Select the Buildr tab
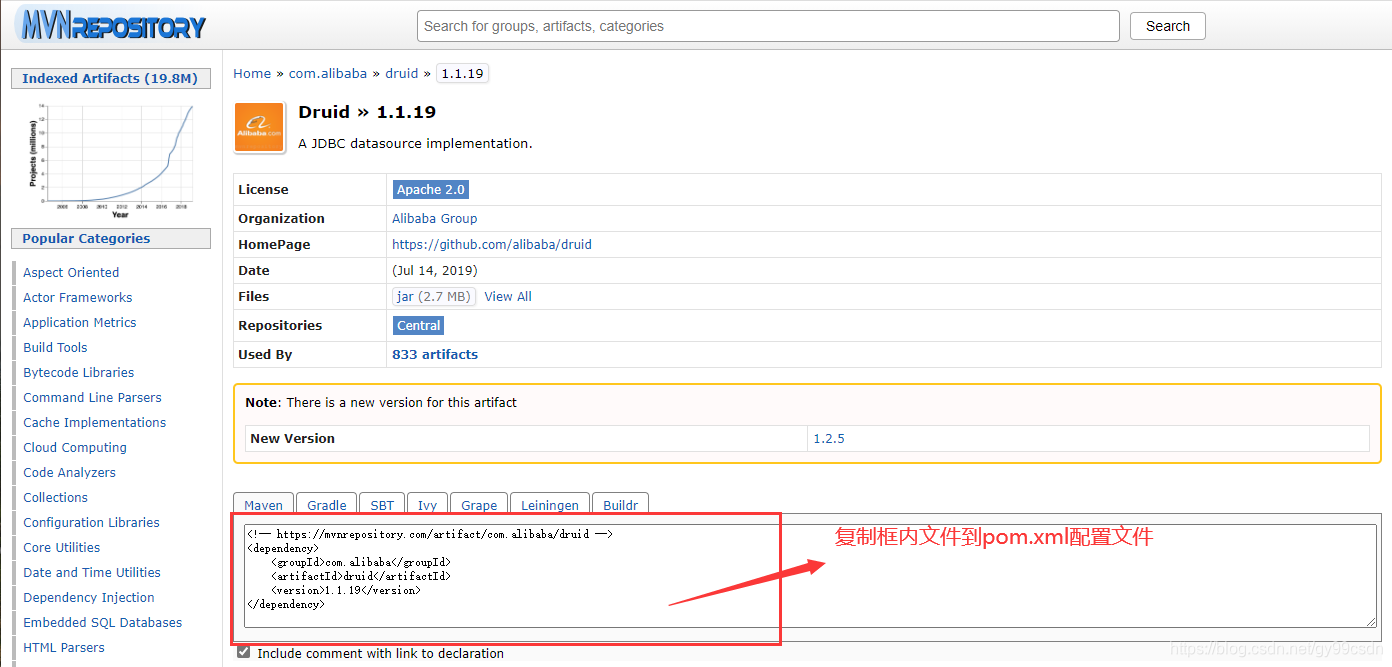Screen dimensions: 1392x667 (621, 505)
